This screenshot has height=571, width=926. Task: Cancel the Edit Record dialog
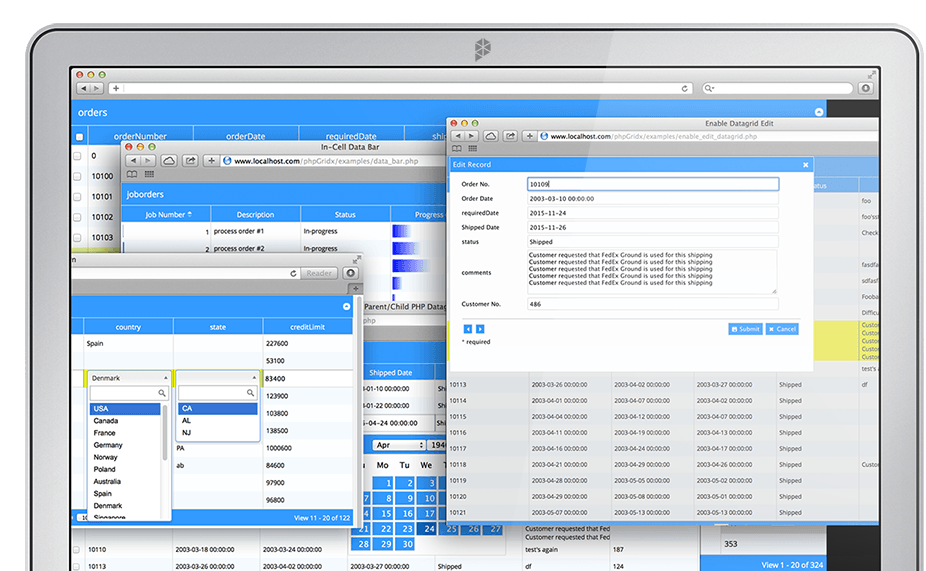point(782,329)
